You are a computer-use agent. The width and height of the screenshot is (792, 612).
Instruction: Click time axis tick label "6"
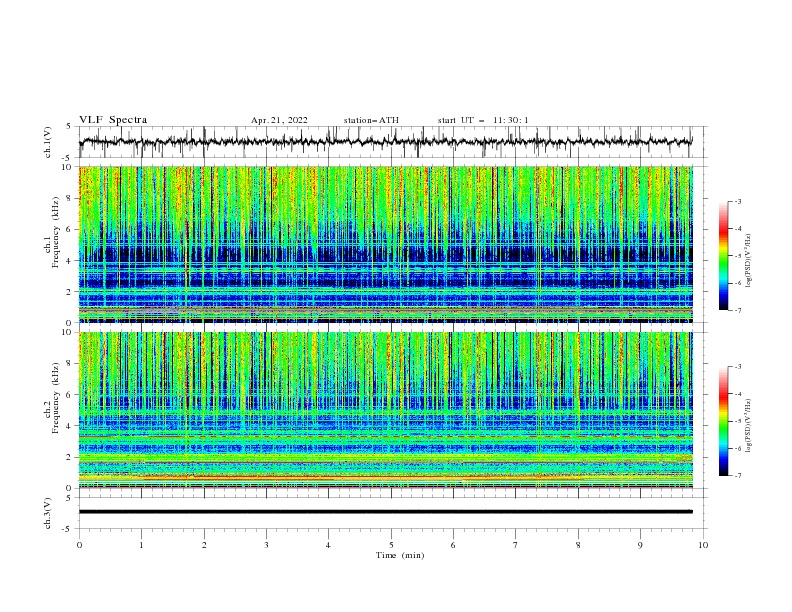tap(453, 545)
